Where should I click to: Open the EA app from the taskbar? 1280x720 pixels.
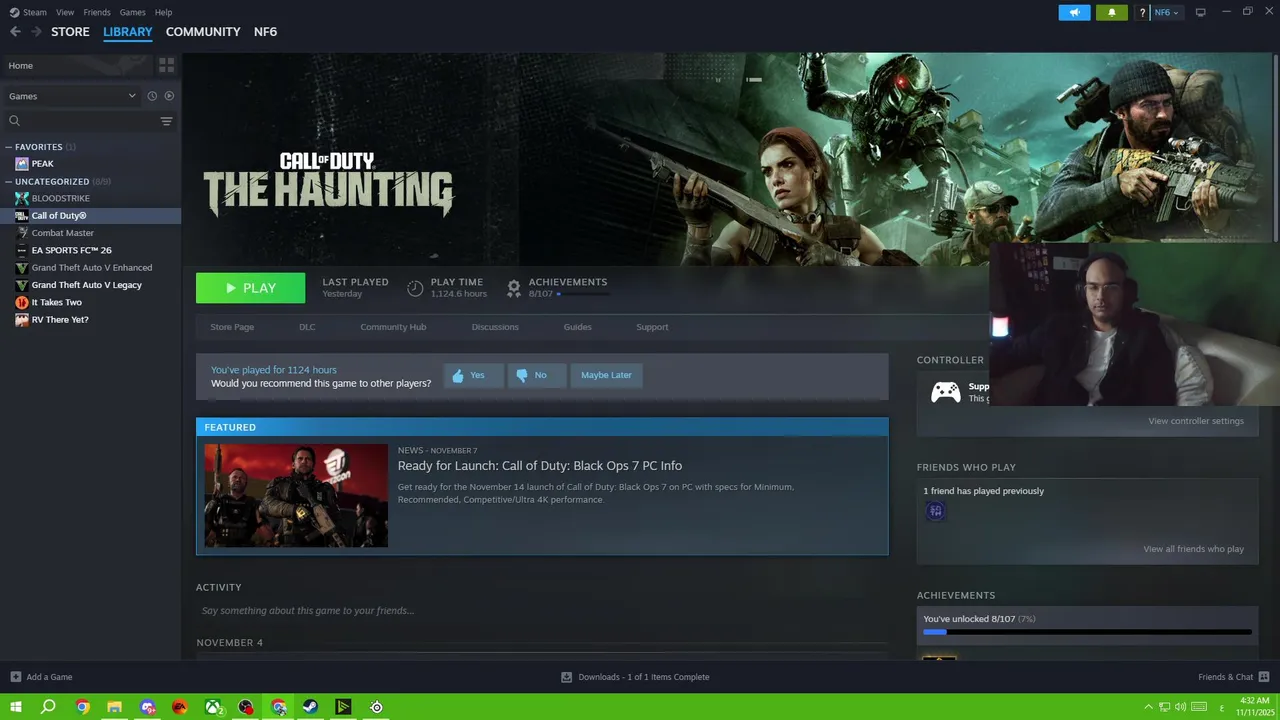coord(180,707)
